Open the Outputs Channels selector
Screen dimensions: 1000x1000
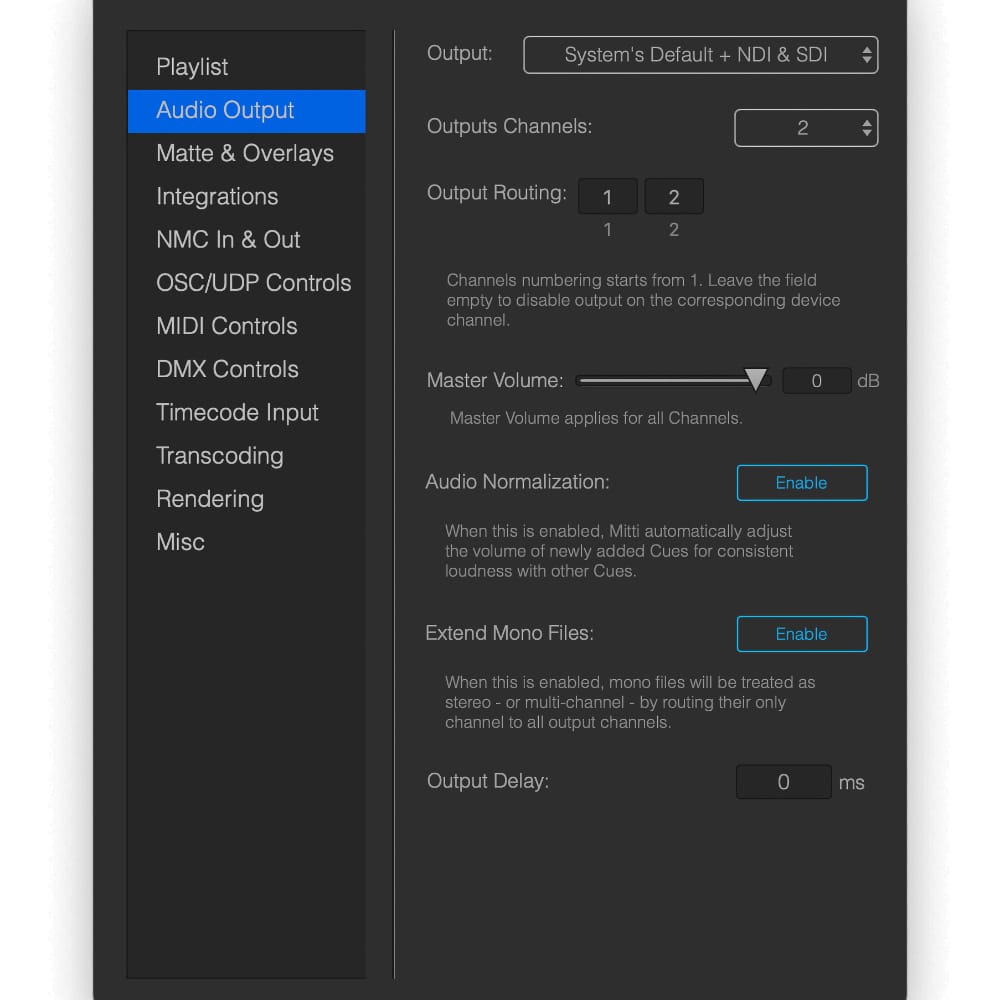(x=806, y=128)
